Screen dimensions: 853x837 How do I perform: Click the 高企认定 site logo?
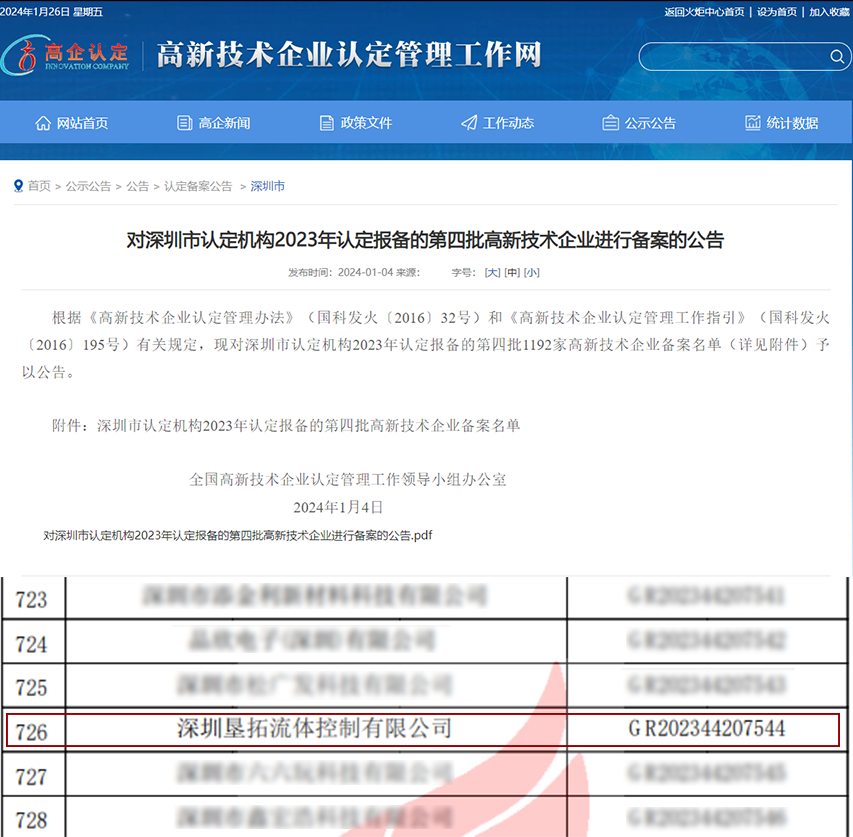[x=67, y=55]
